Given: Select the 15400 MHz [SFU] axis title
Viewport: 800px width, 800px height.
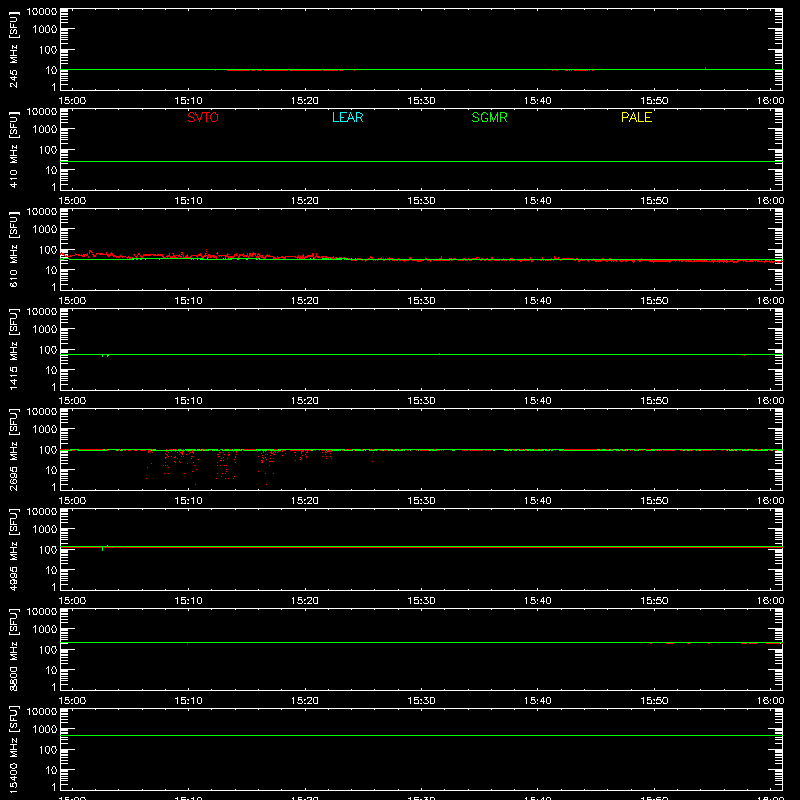Looking at the screenshot, I should (13, 750).
